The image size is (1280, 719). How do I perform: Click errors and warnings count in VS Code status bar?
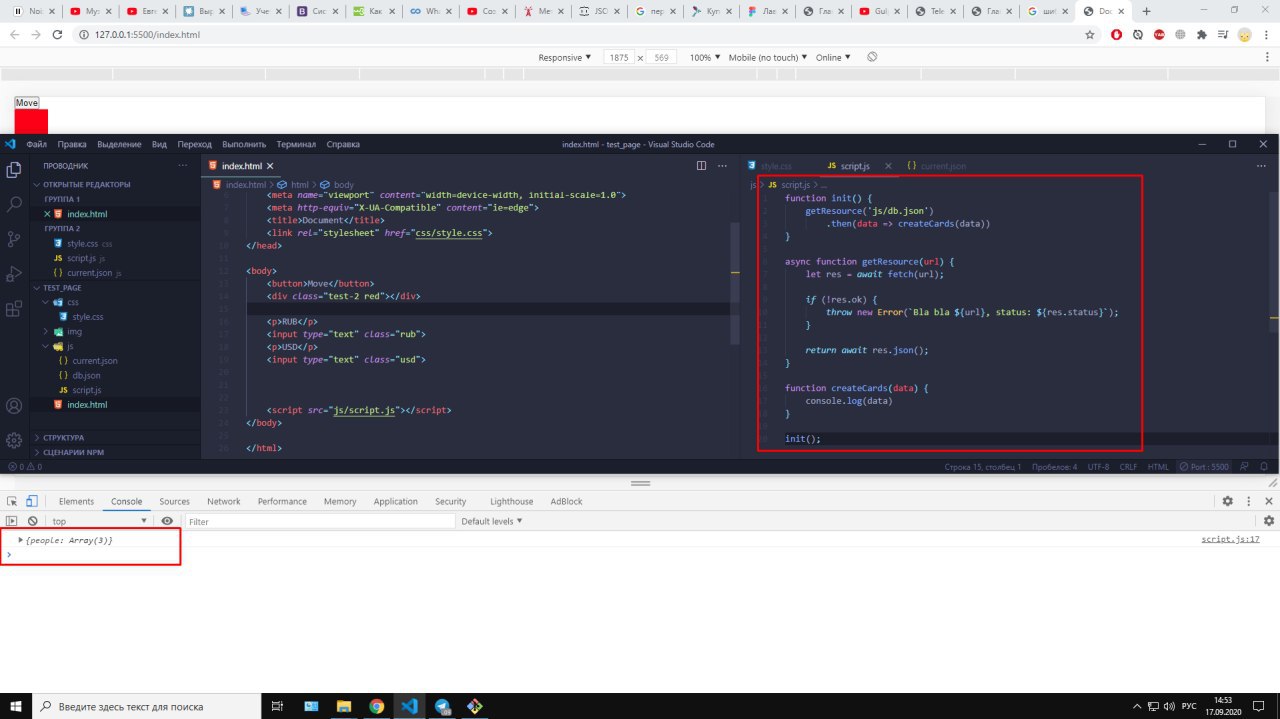pos(24,467)
